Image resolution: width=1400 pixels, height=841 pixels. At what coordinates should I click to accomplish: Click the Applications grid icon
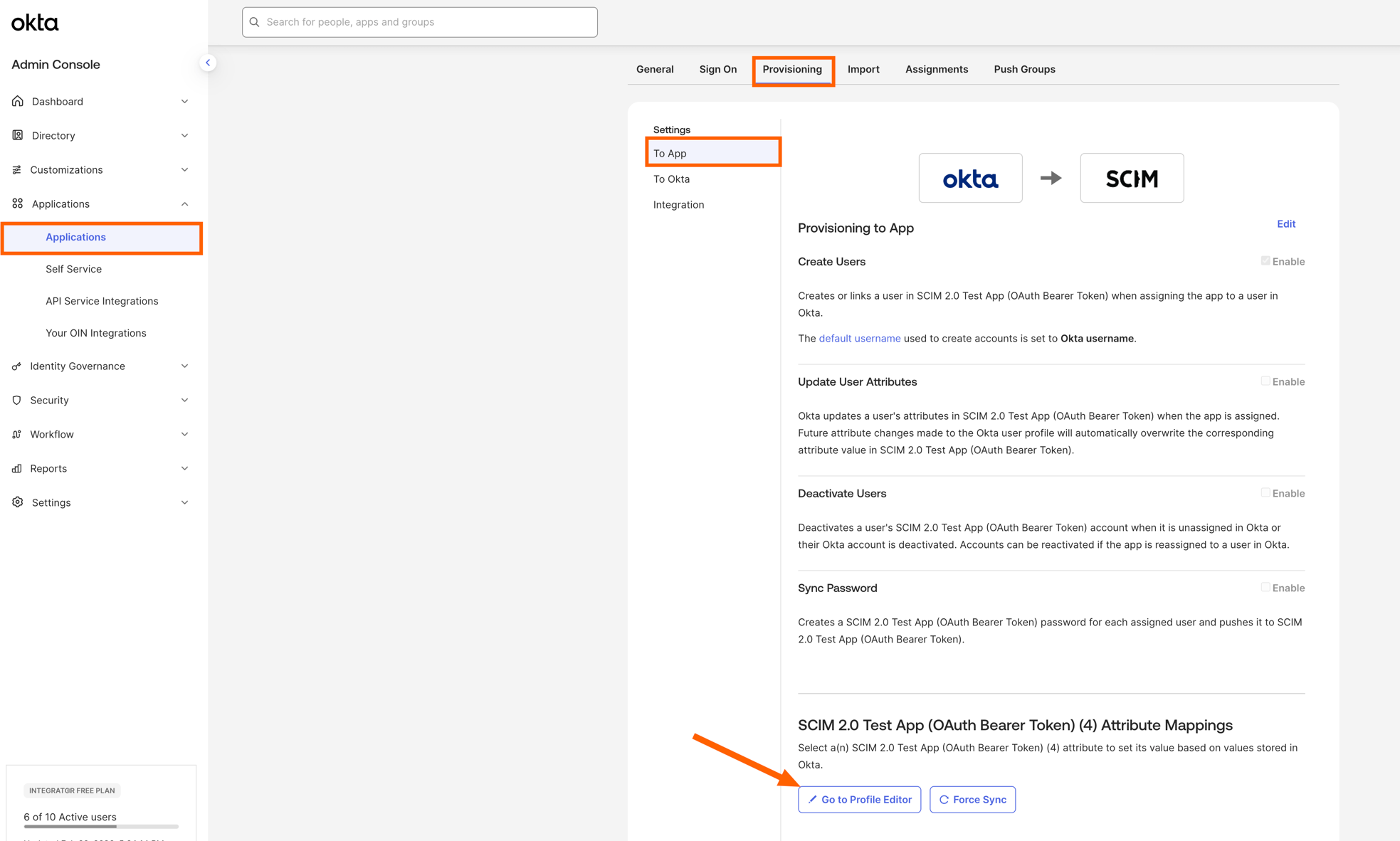(18, 203)
